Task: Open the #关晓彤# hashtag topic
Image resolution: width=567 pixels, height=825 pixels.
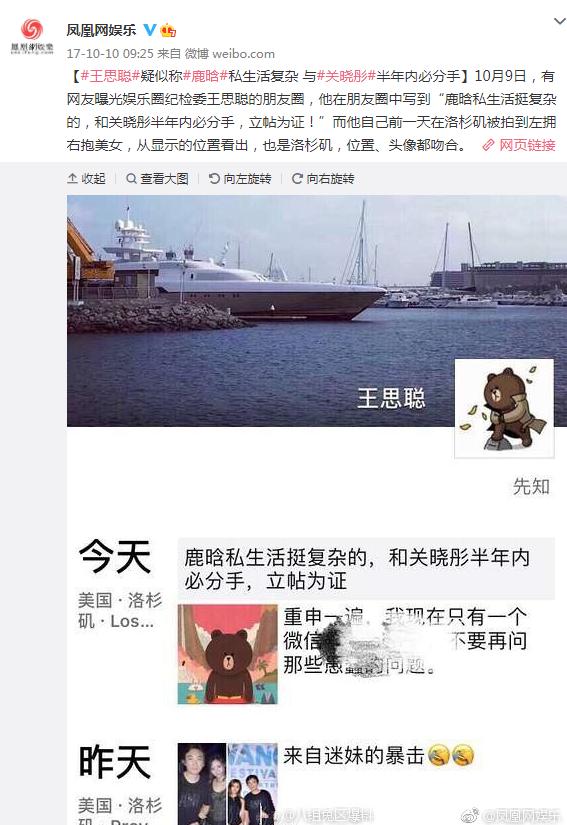Action: click(346, 76)
